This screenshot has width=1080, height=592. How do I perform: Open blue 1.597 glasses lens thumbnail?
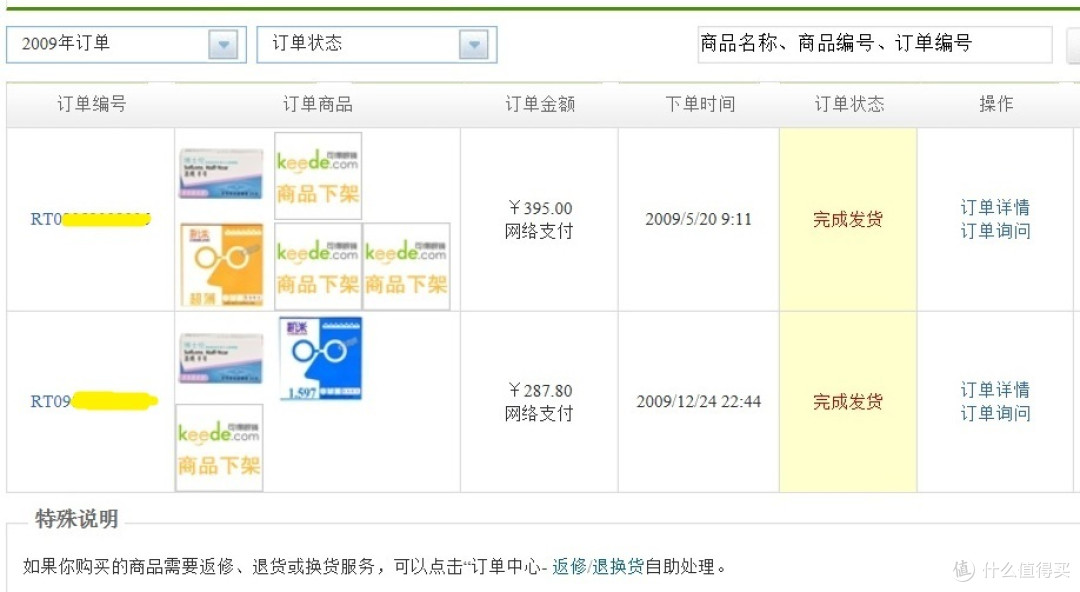pos(320,358)
